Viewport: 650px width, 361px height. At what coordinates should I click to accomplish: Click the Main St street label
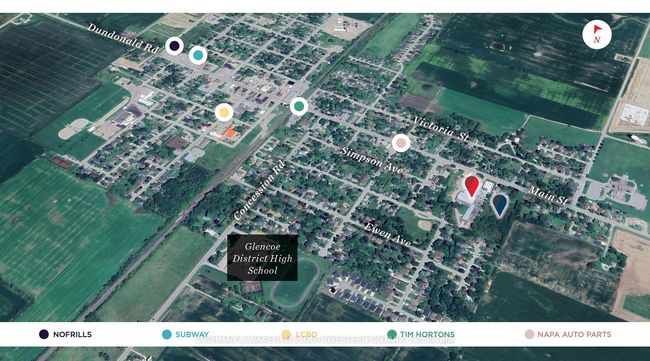pyautogui.click(x=548, y=195)
